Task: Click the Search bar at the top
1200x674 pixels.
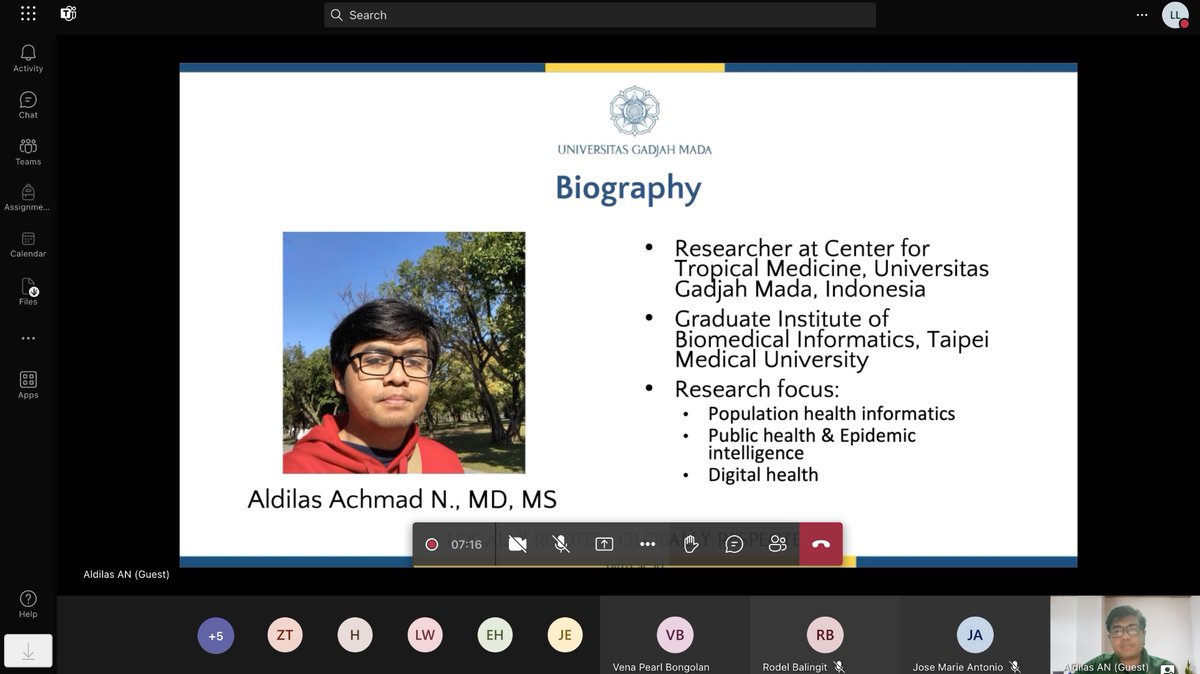Action: click(x=599, y=14)
